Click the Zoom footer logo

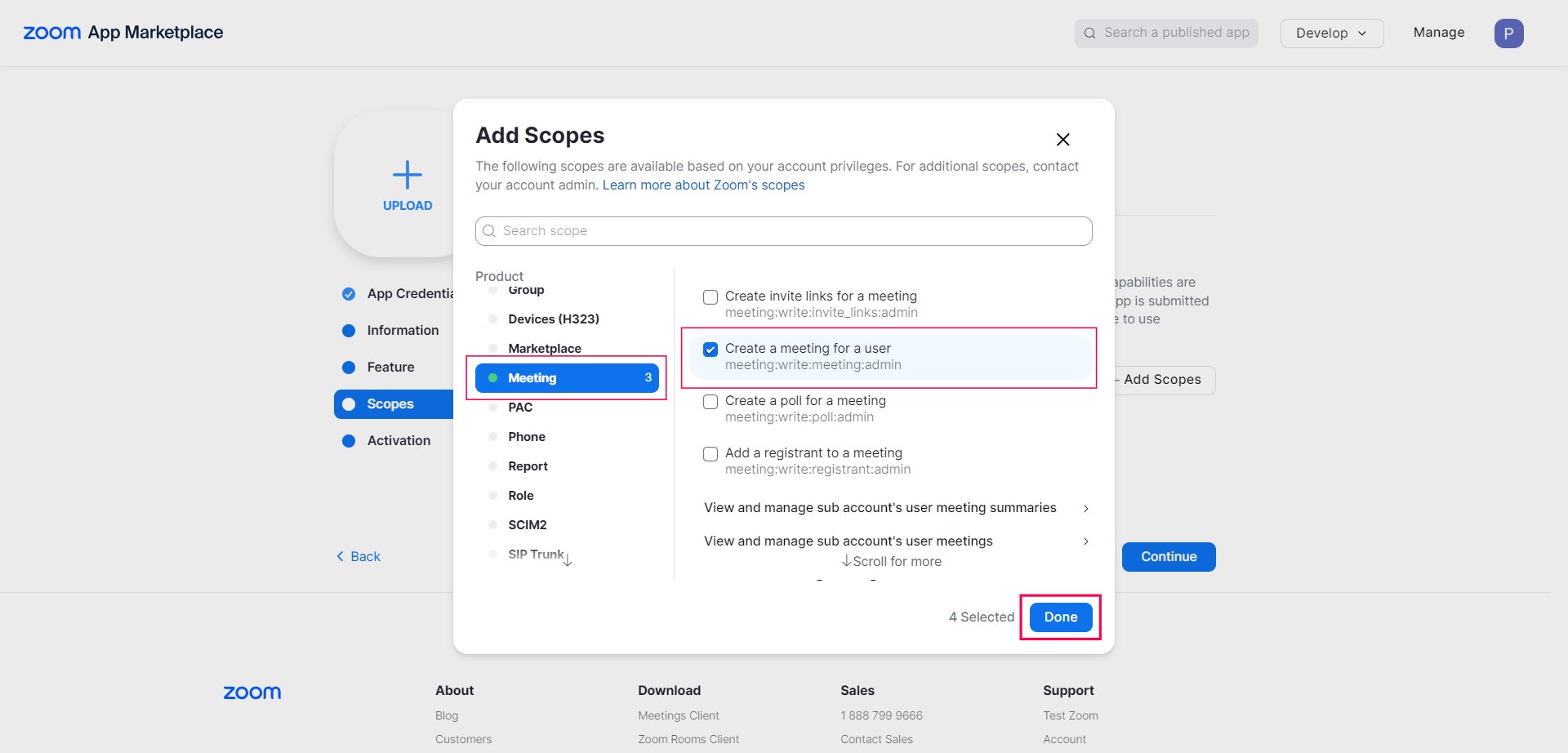click(252, 693)
